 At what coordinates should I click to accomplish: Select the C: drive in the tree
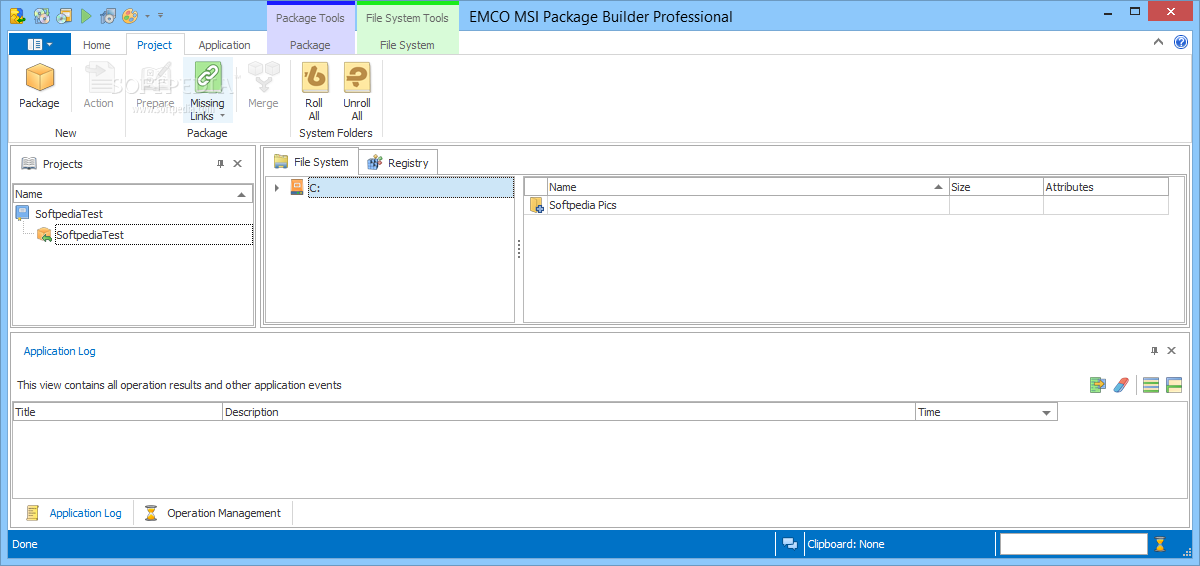click(411, 187)
